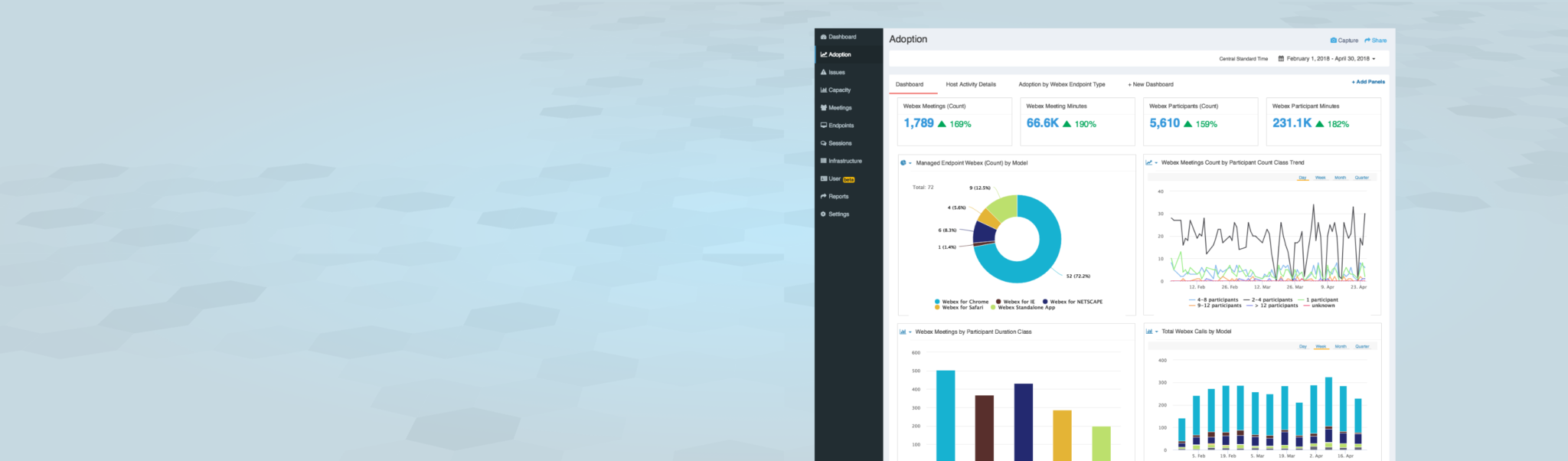Screen dimensions: 1568x461
Task: Create a New Dashboard tab
Action: click(1150, 84)
